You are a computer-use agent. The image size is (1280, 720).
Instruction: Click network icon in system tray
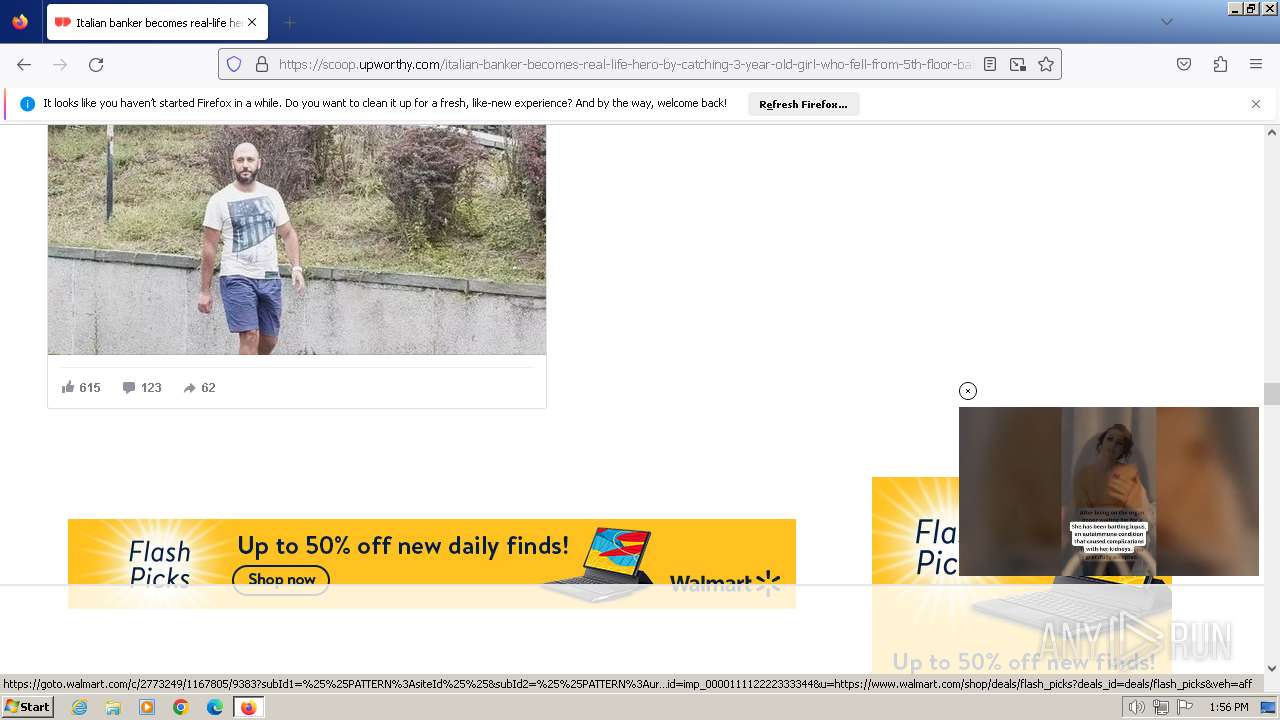click(1161, 707)
